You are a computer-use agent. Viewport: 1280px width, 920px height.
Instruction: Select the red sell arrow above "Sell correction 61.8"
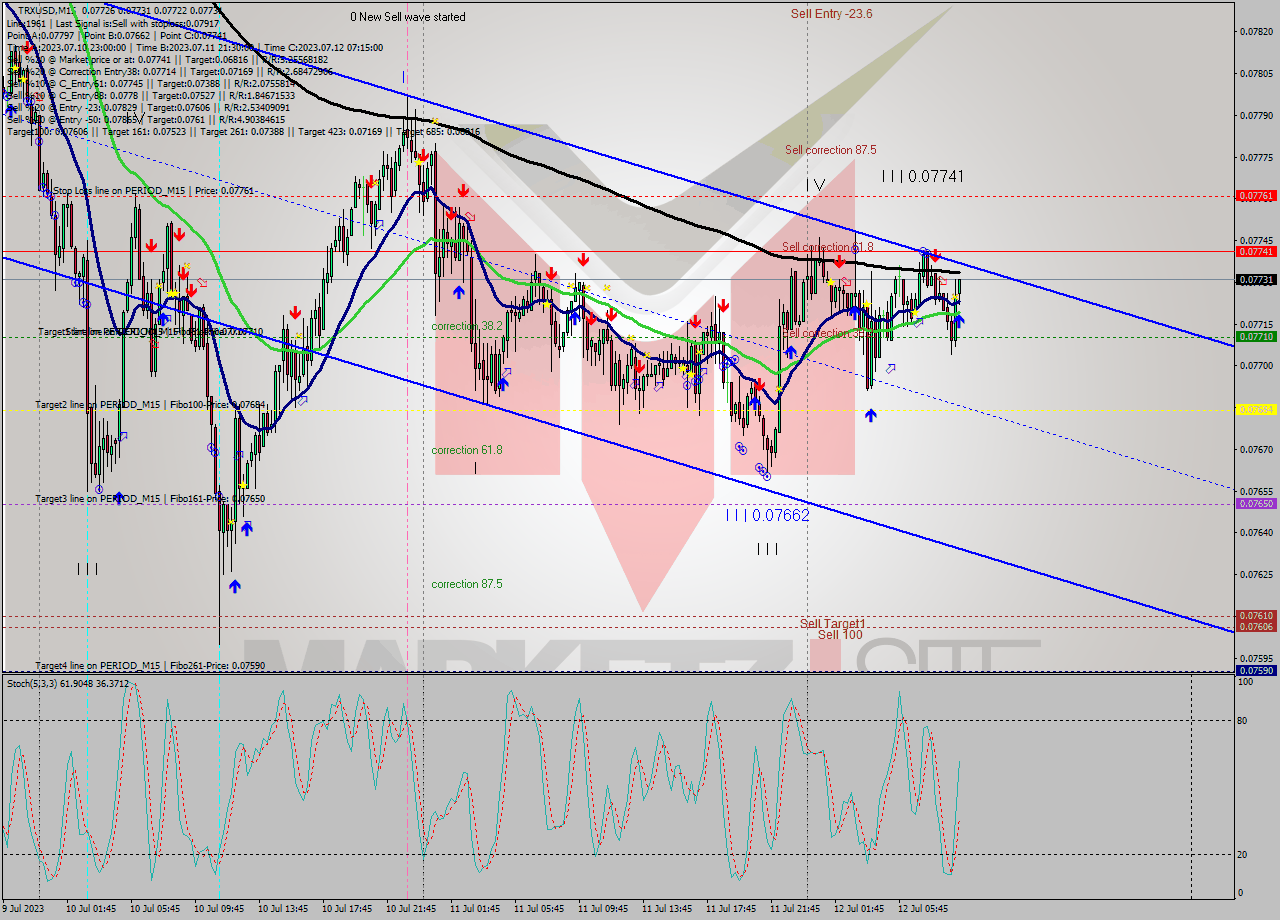pos(935,256)
